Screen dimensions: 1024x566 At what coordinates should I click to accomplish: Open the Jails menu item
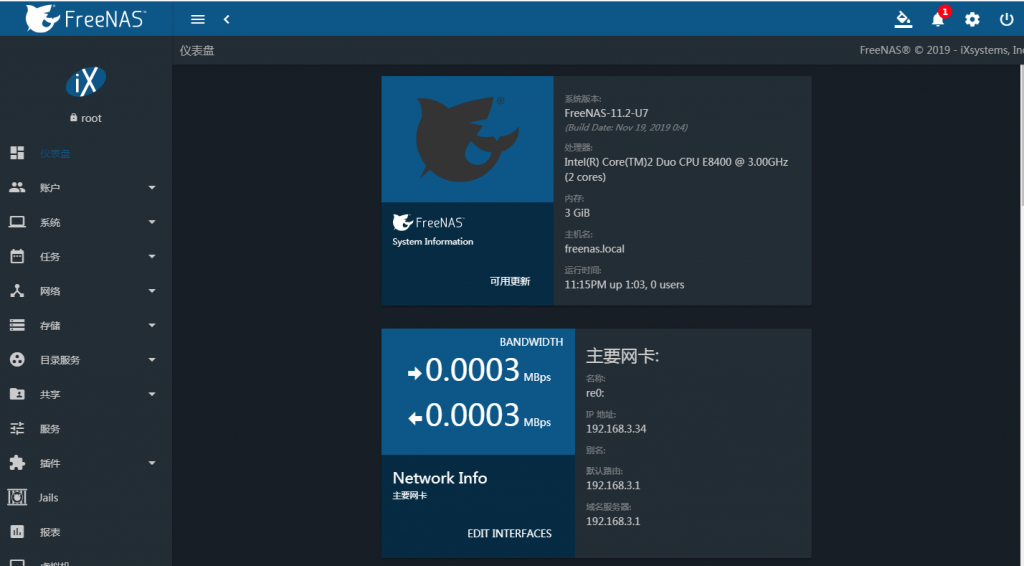(x=86, y=497)
